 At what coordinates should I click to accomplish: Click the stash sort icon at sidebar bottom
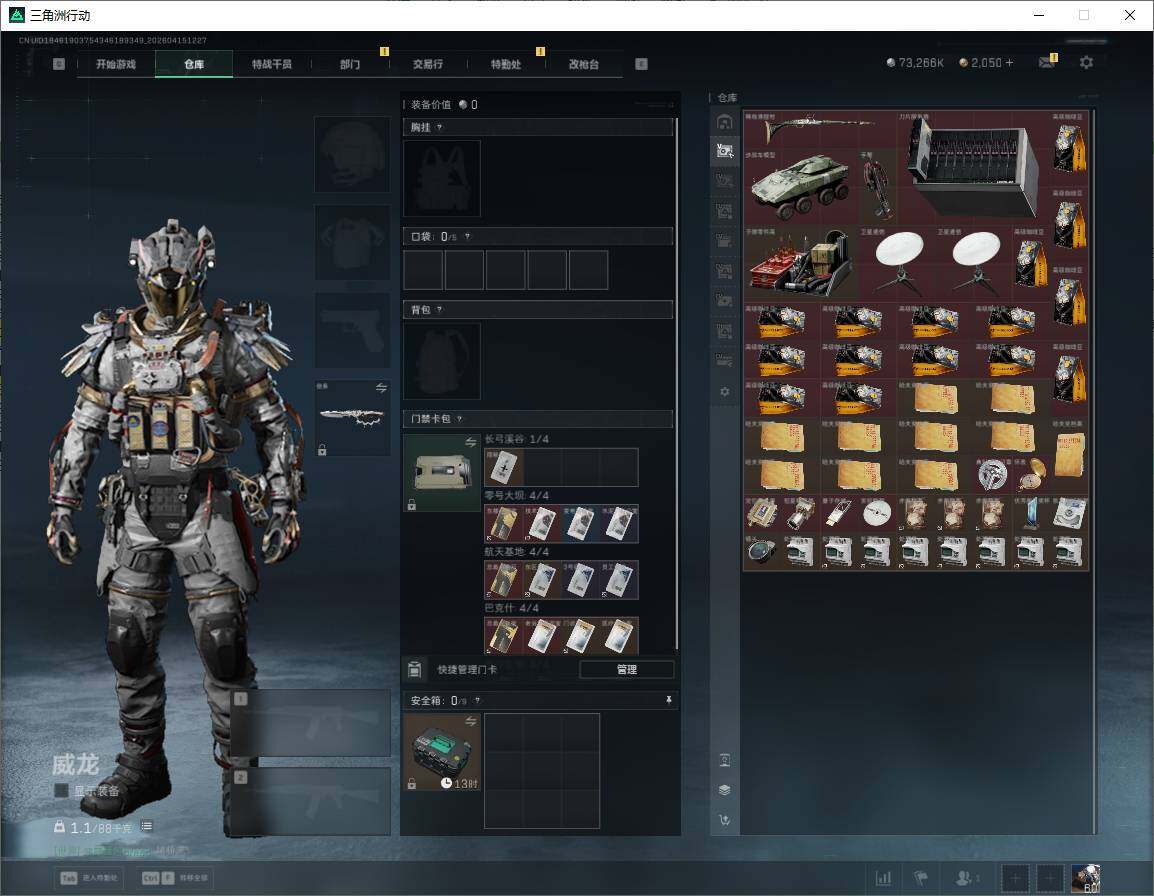[x=724, y=819]
